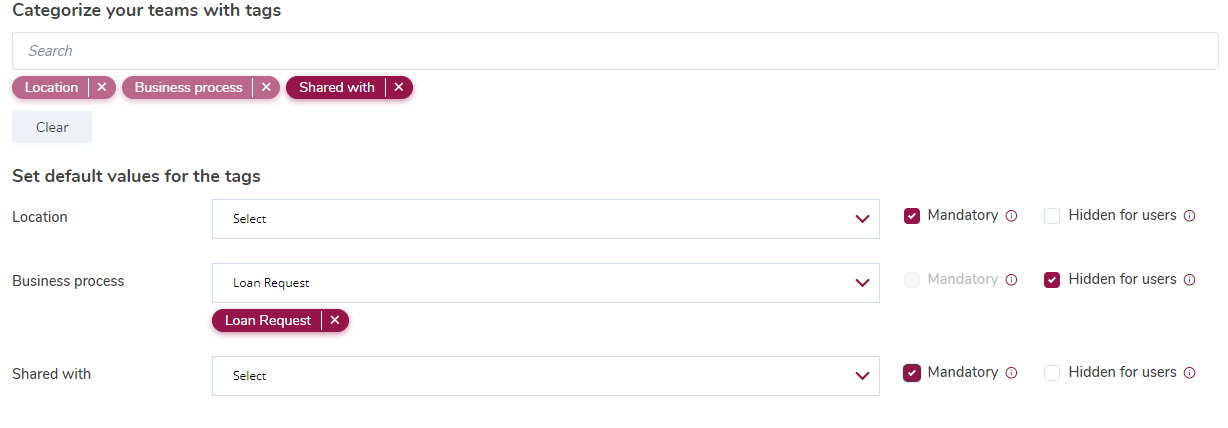1228x428 pixels.
Task: Remove the Shared with tag chip
Action: pos(398,88)
